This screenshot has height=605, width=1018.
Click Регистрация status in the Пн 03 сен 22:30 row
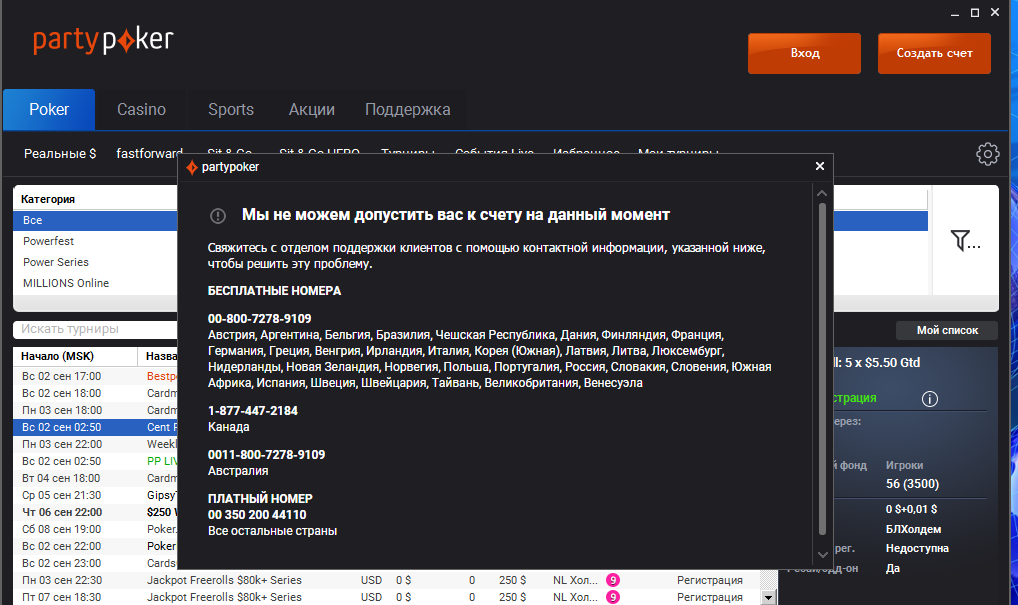tap(710, 580)
